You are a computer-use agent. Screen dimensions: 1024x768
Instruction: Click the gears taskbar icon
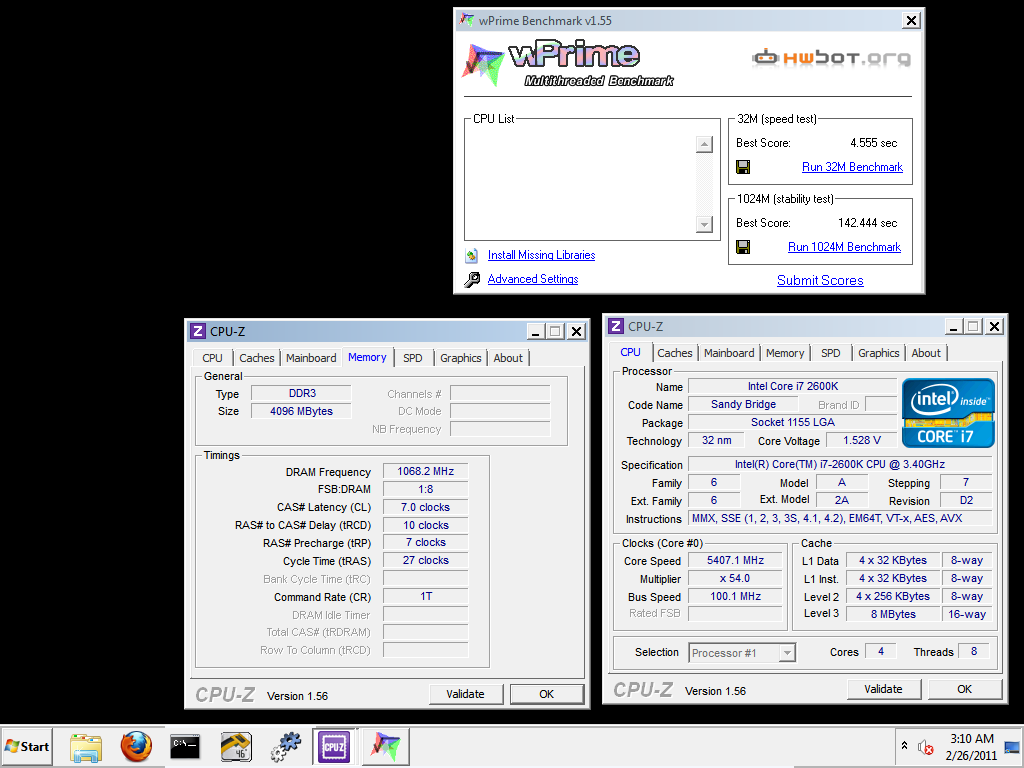(286, 746)
